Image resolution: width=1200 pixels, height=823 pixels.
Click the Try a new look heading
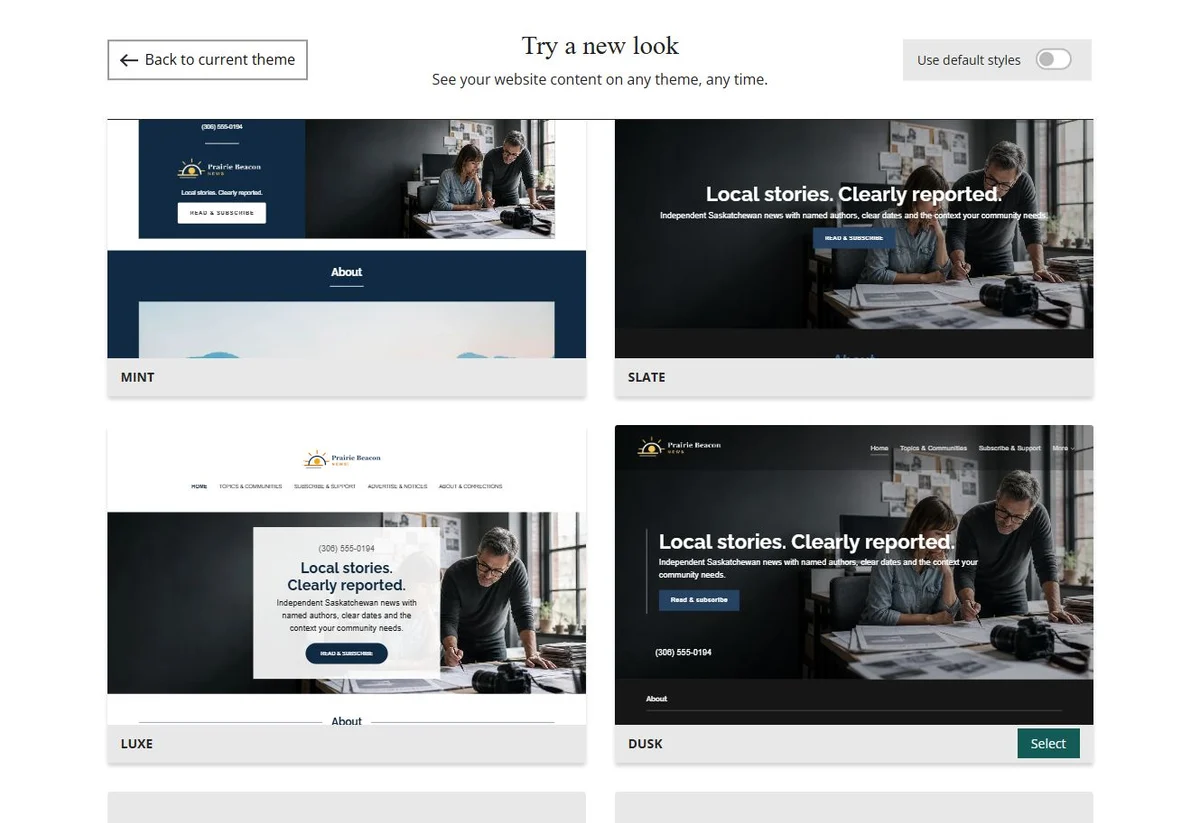[x=600, y=46]
